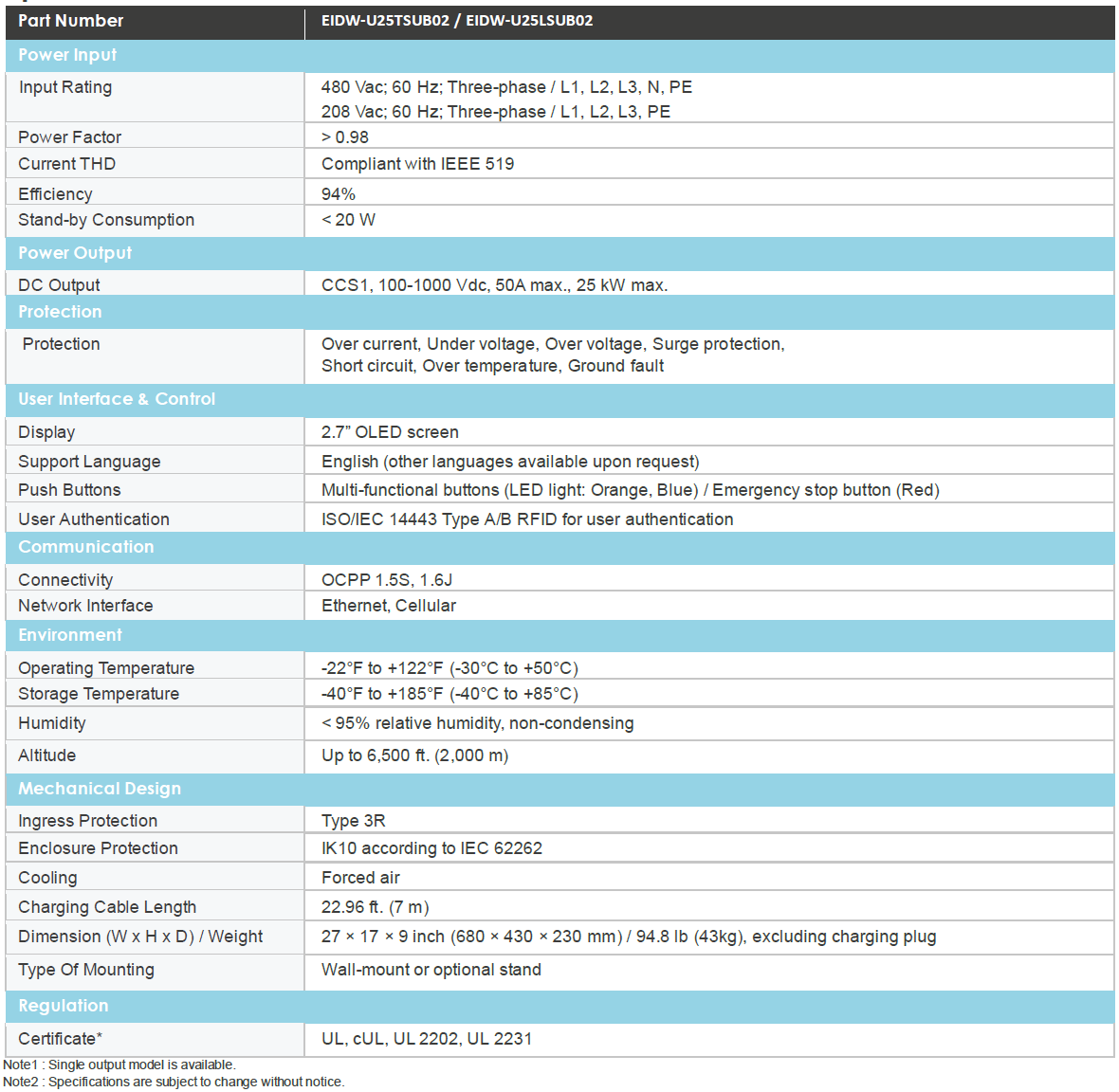
Task: Select the 2.7" OLED screen value
Action: [x=390, y=432]
